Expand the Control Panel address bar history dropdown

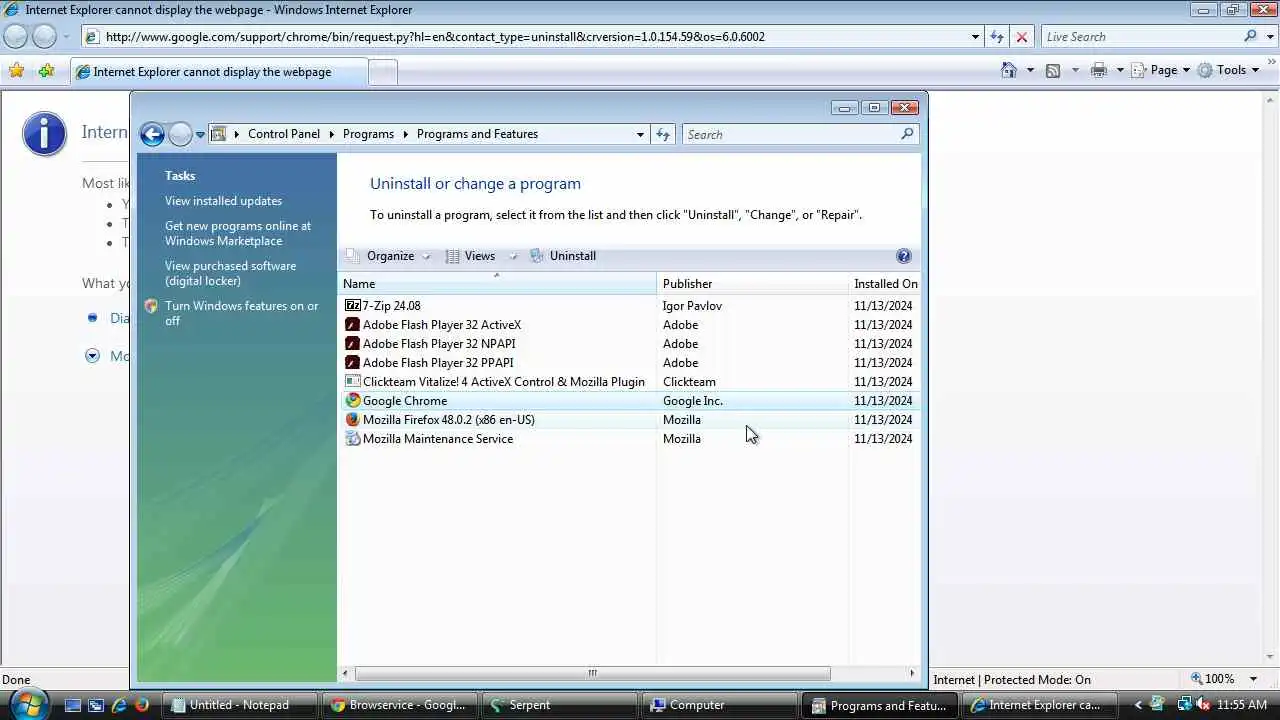tap(640, 134)
